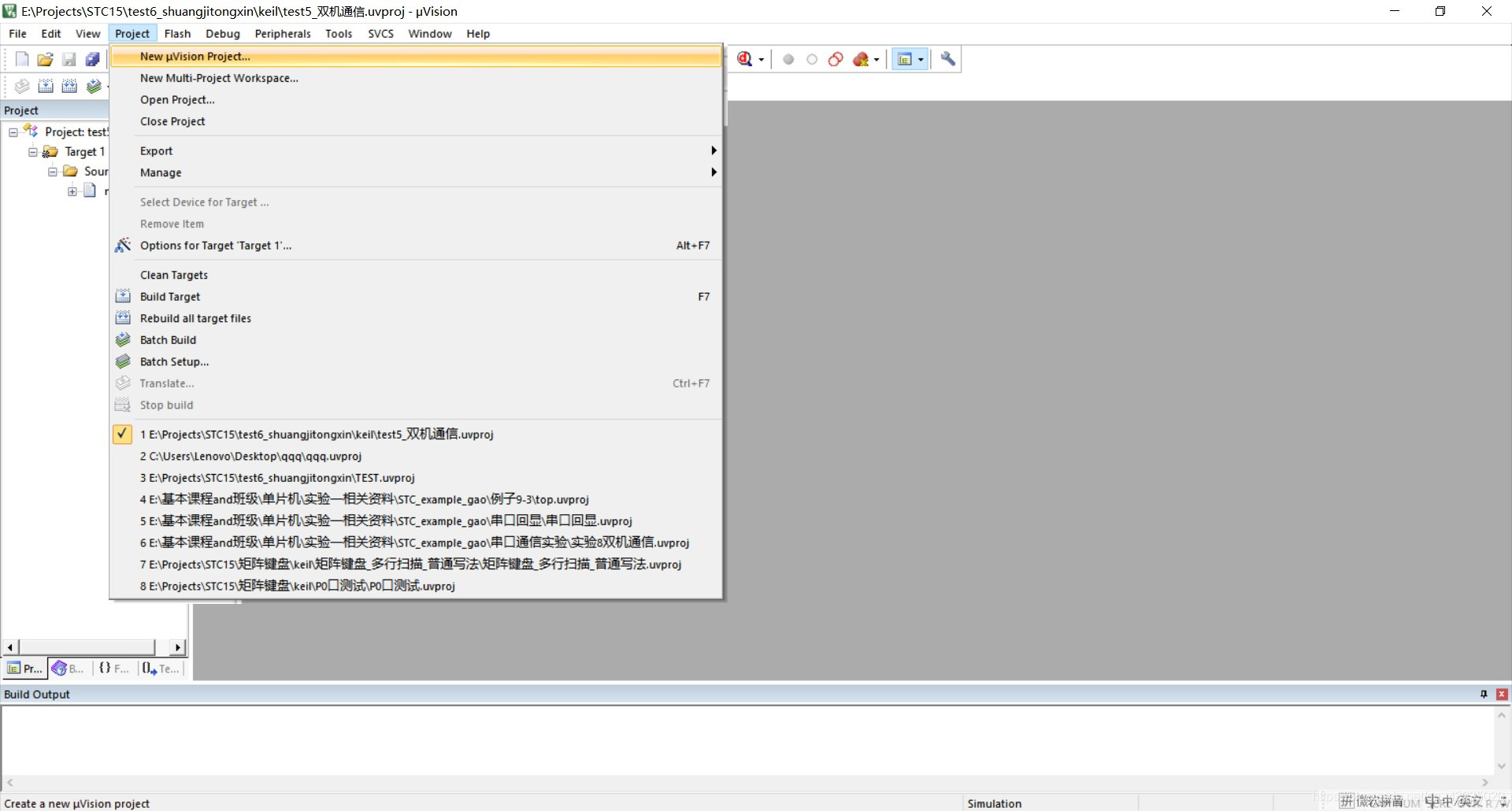The image size is (1512, 811).
Task: Open Configuration via wrench icon
Action: (x=948, y=59)
